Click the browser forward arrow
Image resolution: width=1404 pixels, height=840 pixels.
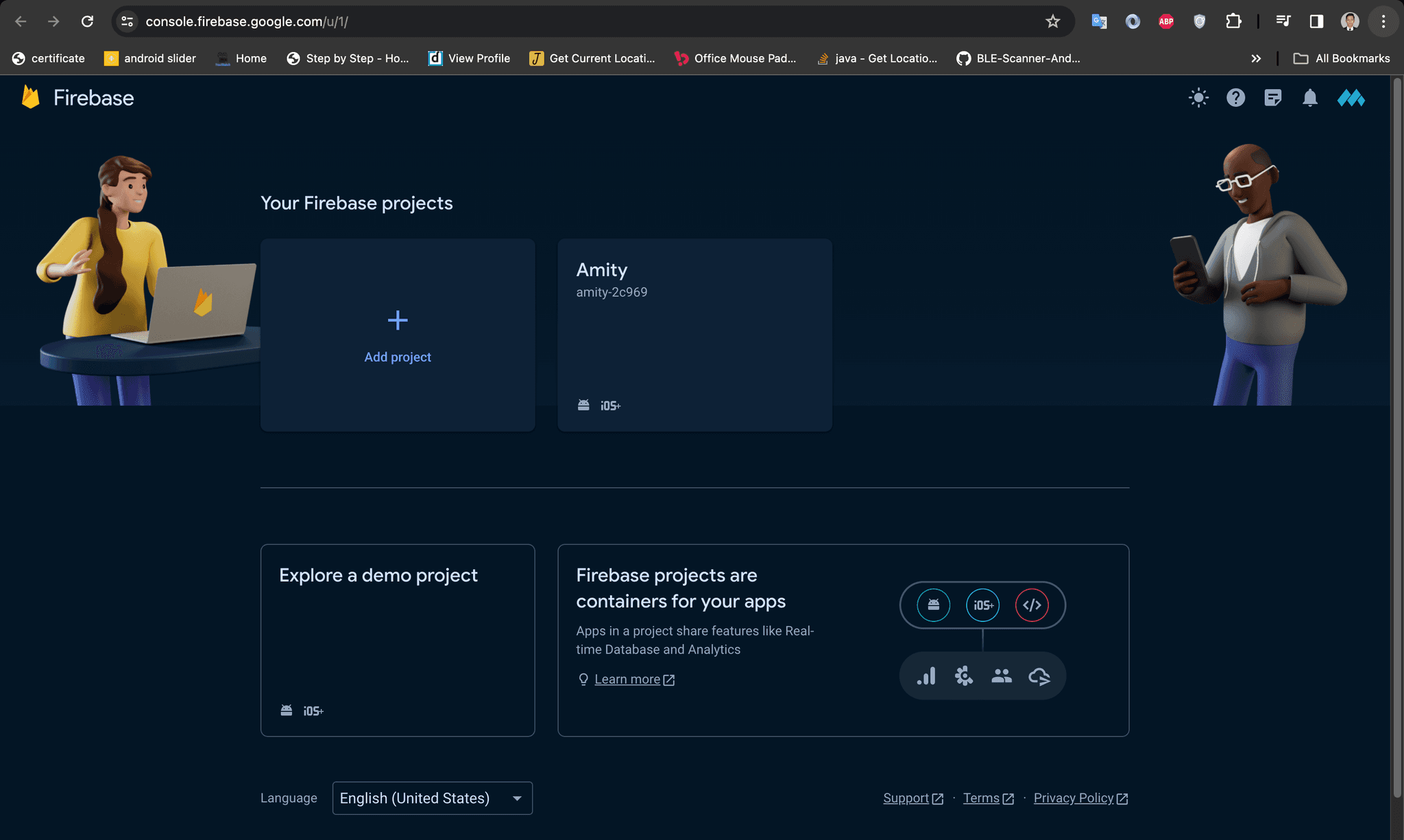click(53, 21)
